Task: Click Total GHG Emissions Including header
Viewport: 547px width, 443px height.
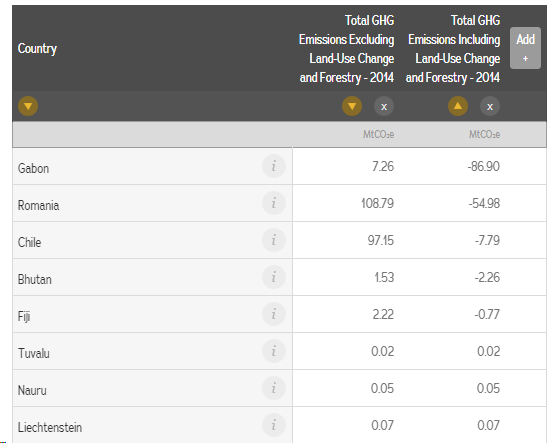Action: tap(453, 49)
